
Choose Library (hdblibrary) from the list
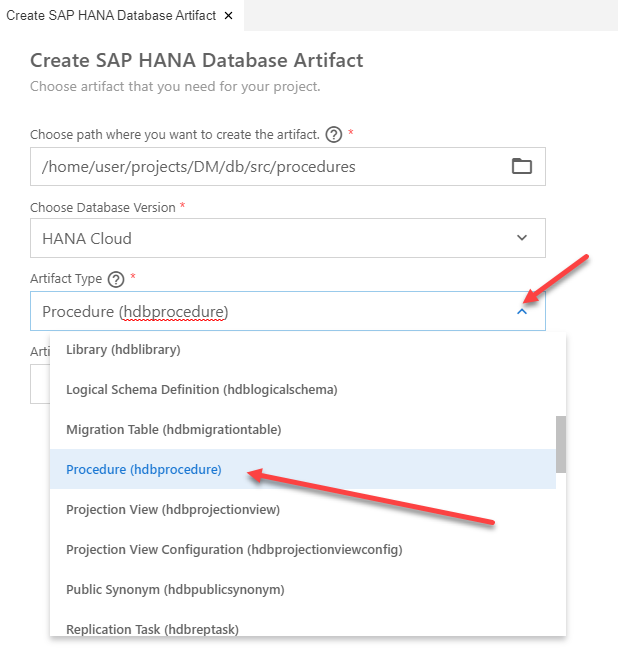pos(303,350)
